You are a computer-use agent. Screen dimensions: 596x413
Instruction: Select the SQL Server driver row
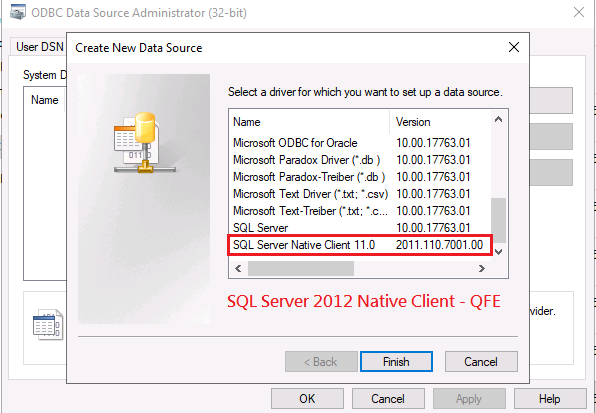click(x=360, y=228)
